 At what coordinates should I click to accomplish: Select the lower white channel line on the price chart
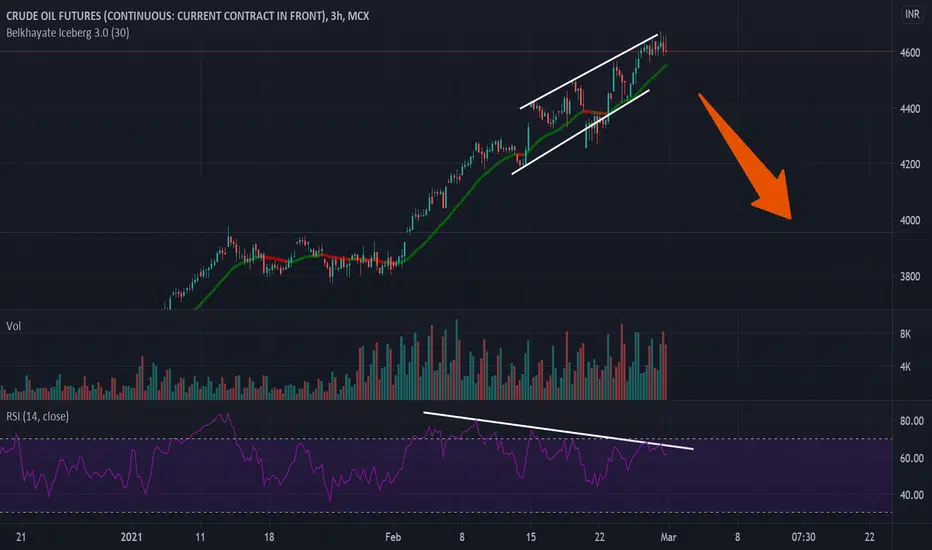click(x=580, y=132)
